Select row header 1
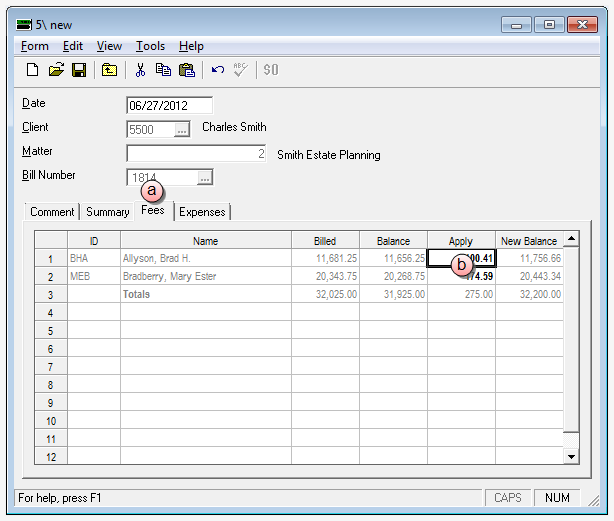614x521 pixels. click(x=51, y=258)
